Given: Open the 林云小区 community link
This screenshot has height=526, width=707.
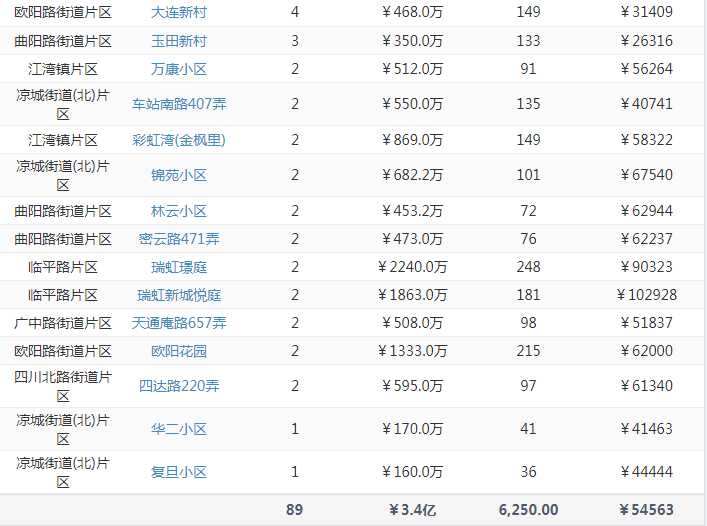Looking at the screenshot, I should point(179,211).
